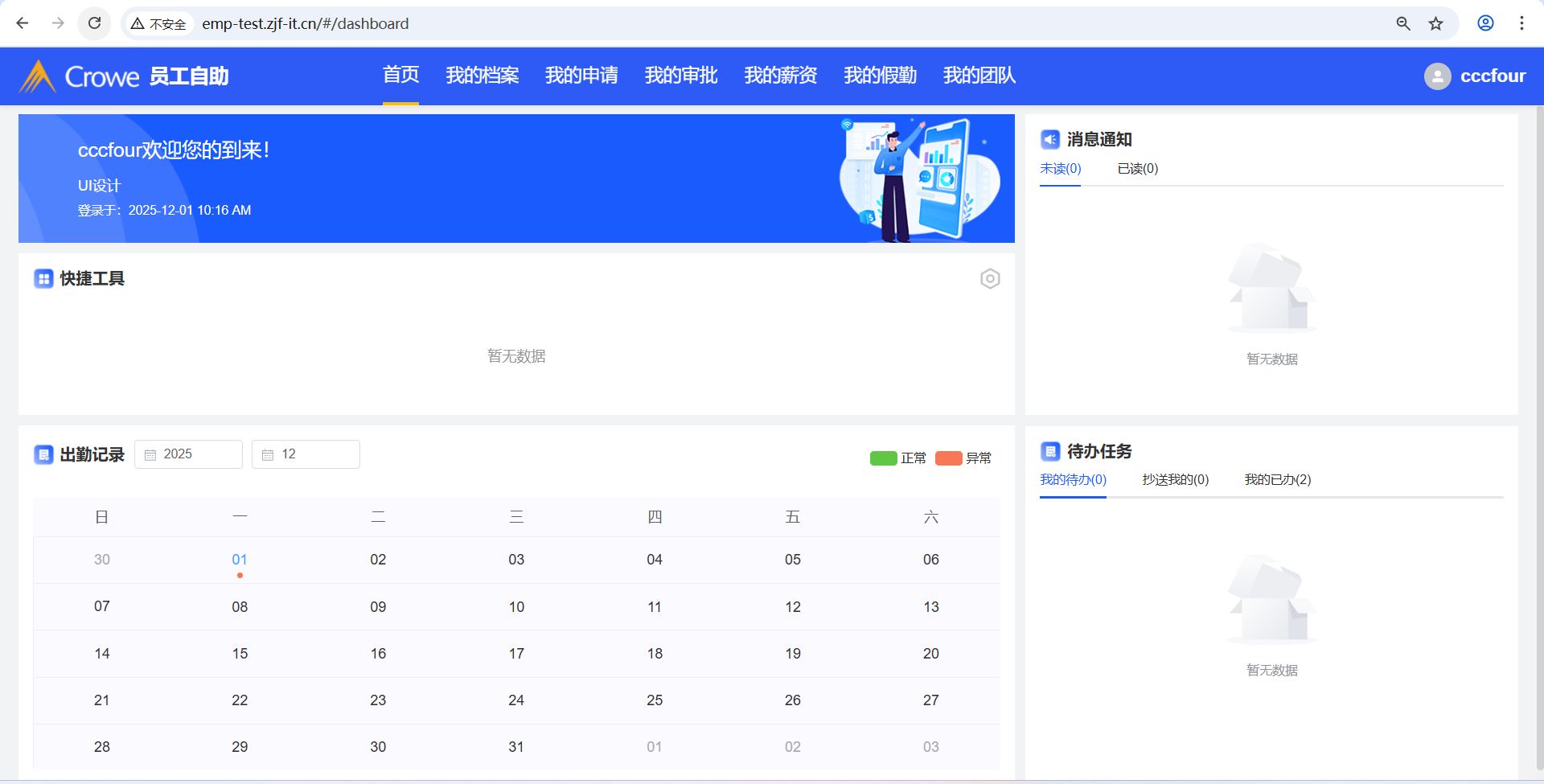
Task: Open the quick tools settings gear icon
Action: (x=990, y=279)
